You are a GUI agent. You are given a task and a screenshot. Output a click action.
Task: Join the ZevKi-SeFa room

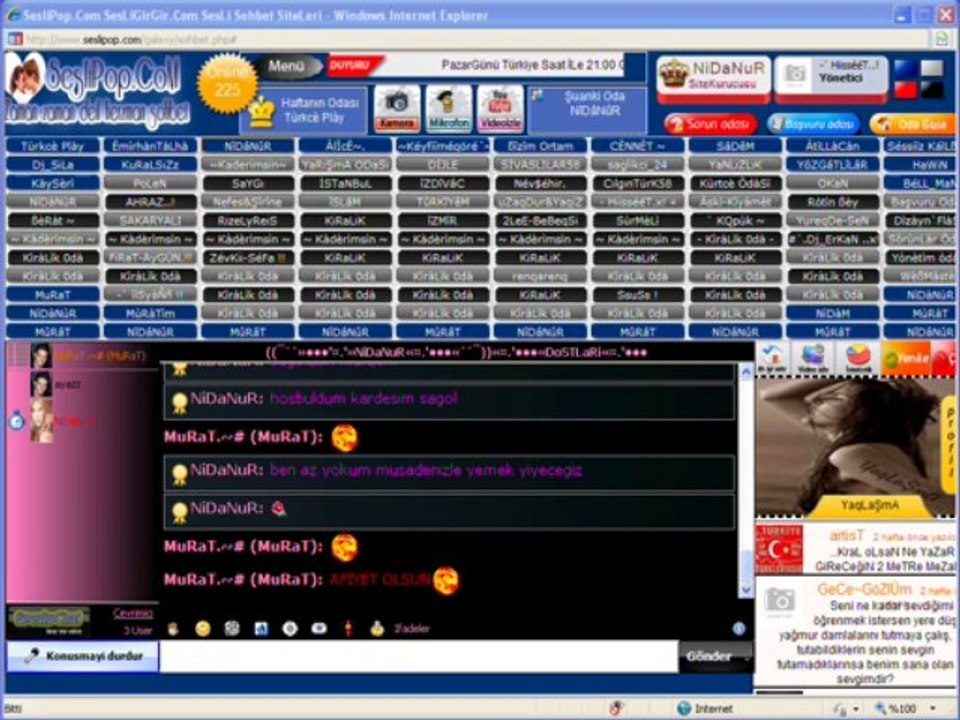(248, 258)
